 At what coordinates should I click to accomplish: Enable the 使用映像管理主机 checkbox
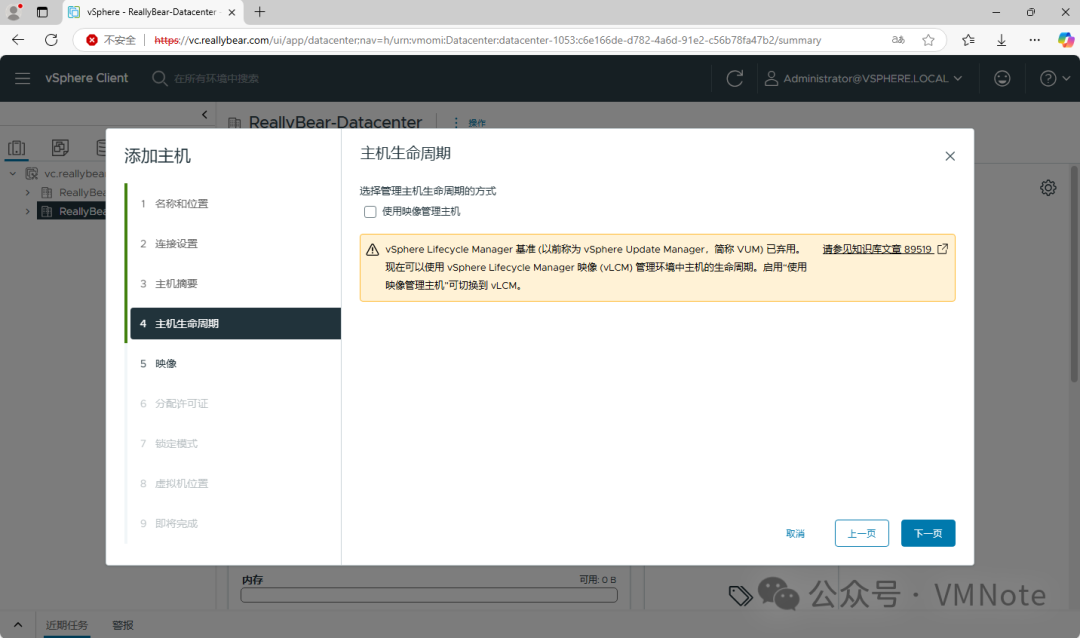(370, 212)
